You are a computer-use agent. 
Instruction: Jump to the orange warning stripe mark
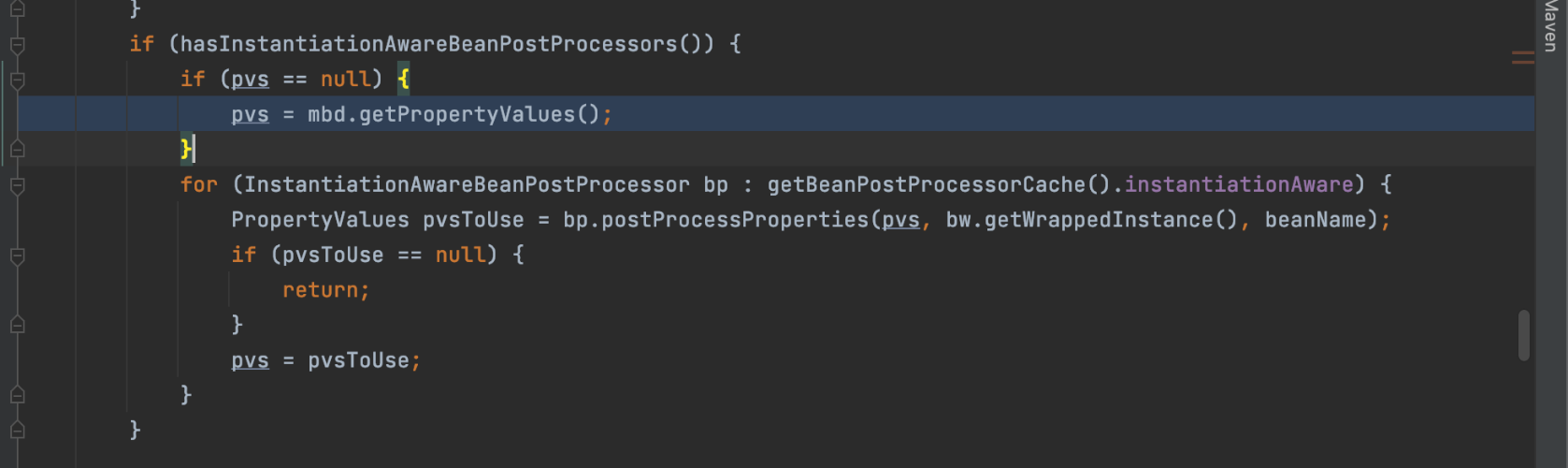(1522, 58)
